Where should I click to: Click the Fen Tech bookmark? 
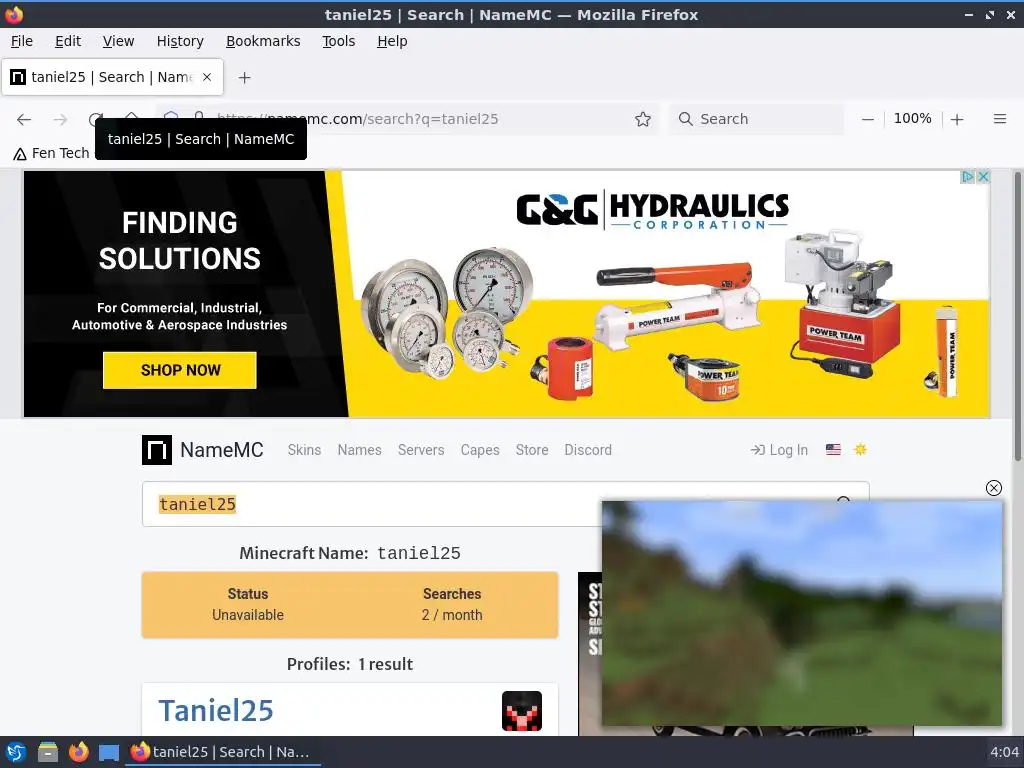click(x=51, y=153)
